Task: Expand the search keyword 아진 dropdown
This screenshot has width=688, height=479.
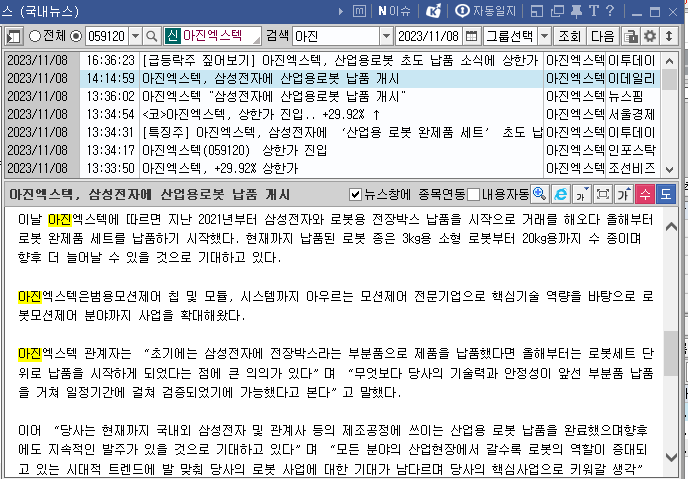Action: 386,36
